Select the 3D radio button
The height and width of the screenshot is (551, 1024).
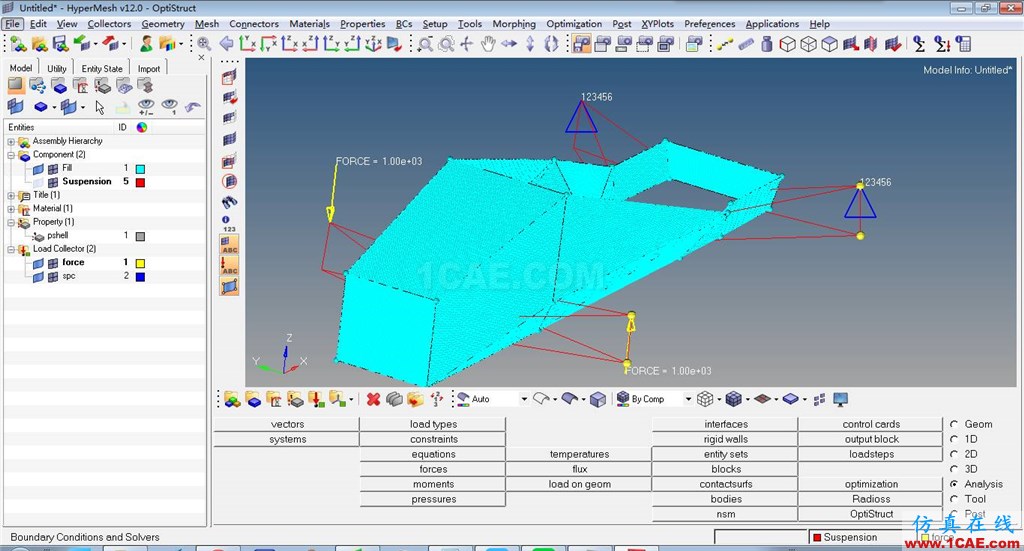954,469
